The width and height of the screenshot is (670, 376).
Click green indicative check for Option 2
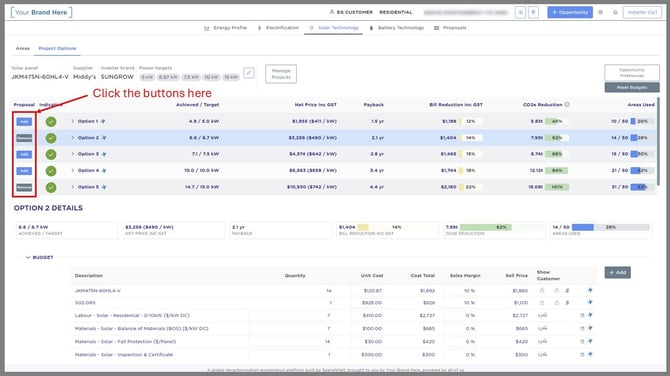click(x=51, y=138)
